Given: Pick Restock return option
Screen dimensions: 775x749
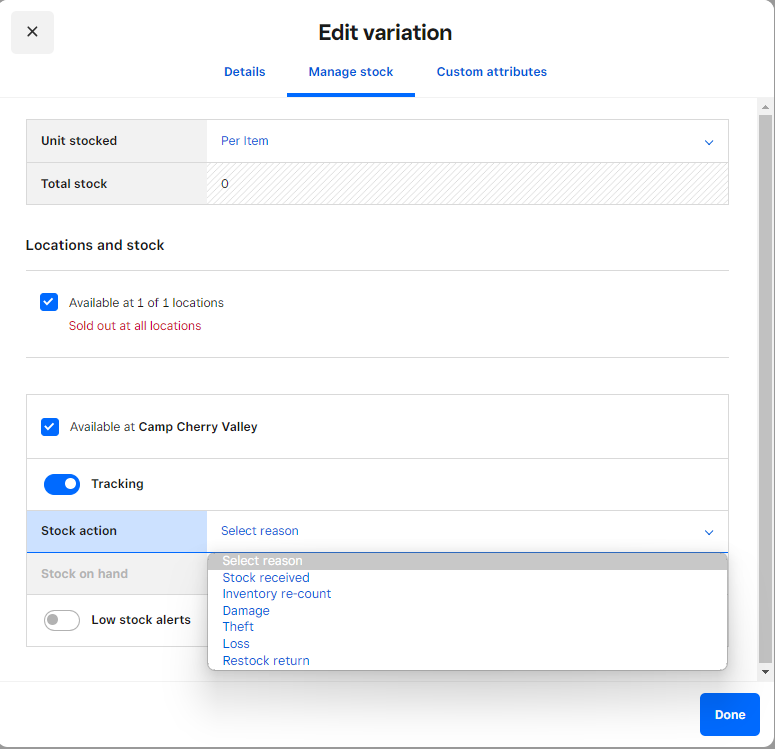Looking at the screenshot, I should 467,661.
